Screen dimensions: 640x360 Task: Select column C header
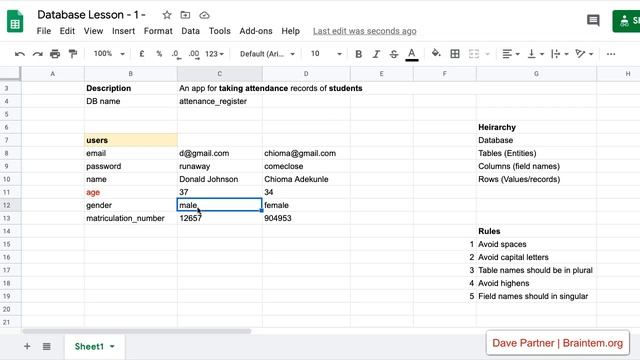pos(220,74)
